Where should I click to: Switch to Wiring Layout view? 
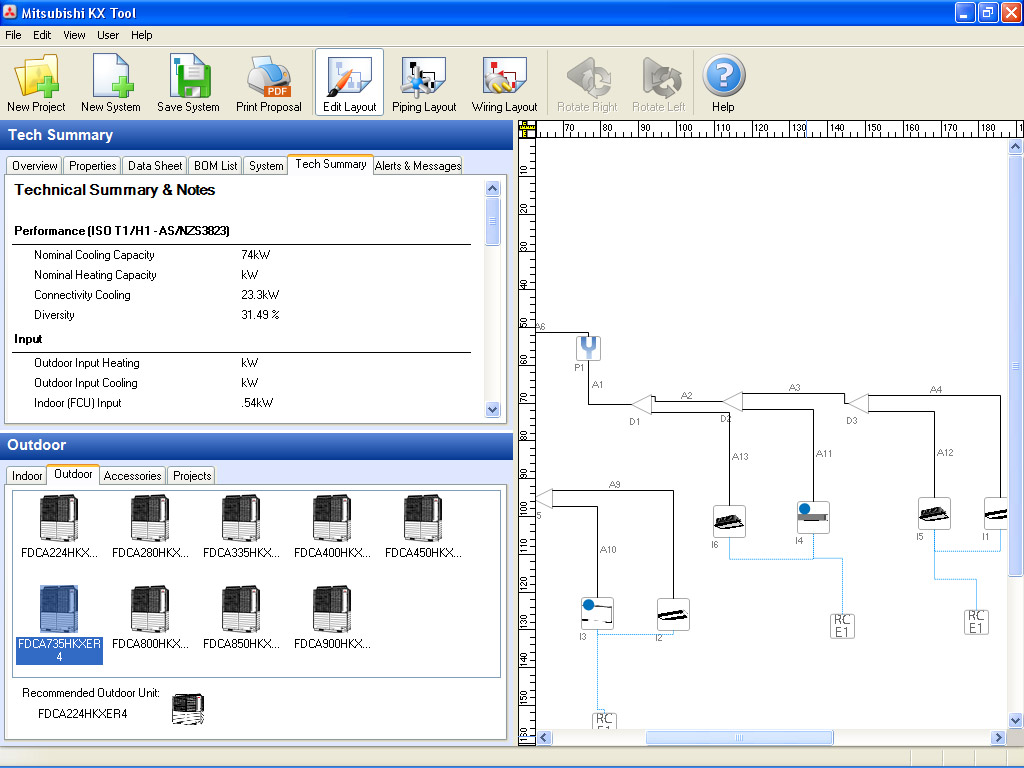pos(504,82)
